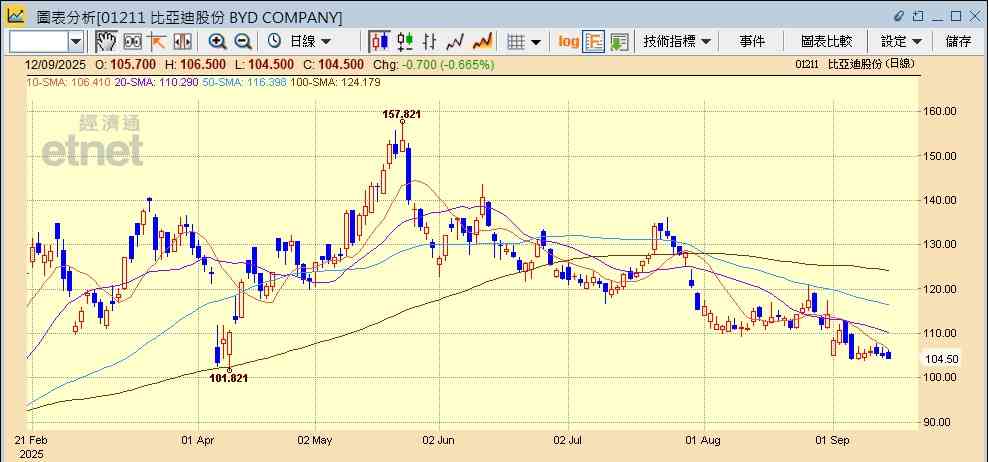Click the 01 Apr date axis label
The image size is (989, 462).
click(x=198, y=439)
